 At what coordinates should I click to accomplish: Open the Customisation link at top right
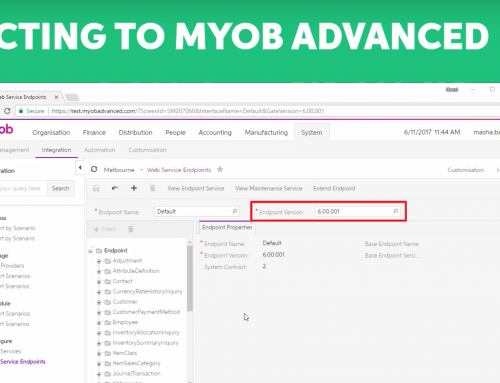tap(466, 170)
